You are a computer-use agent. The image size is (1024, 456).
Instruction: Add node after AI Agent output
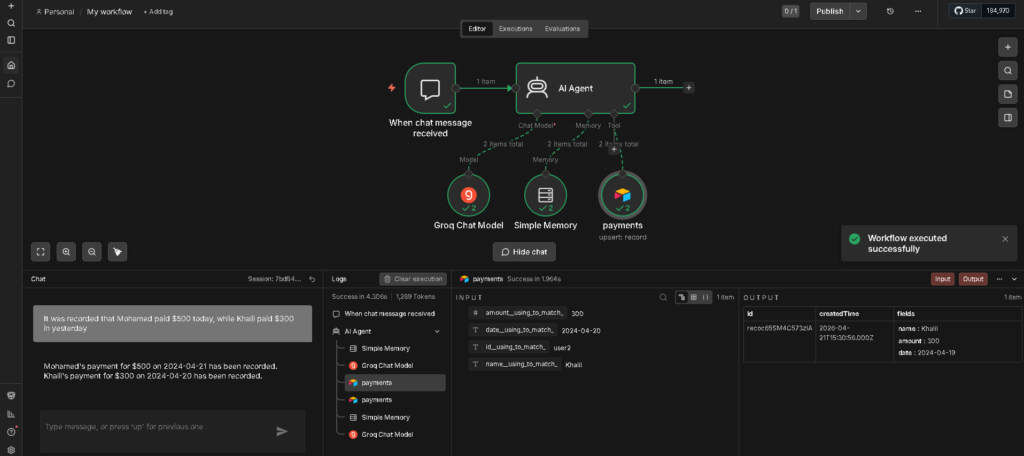click(688, 88)
